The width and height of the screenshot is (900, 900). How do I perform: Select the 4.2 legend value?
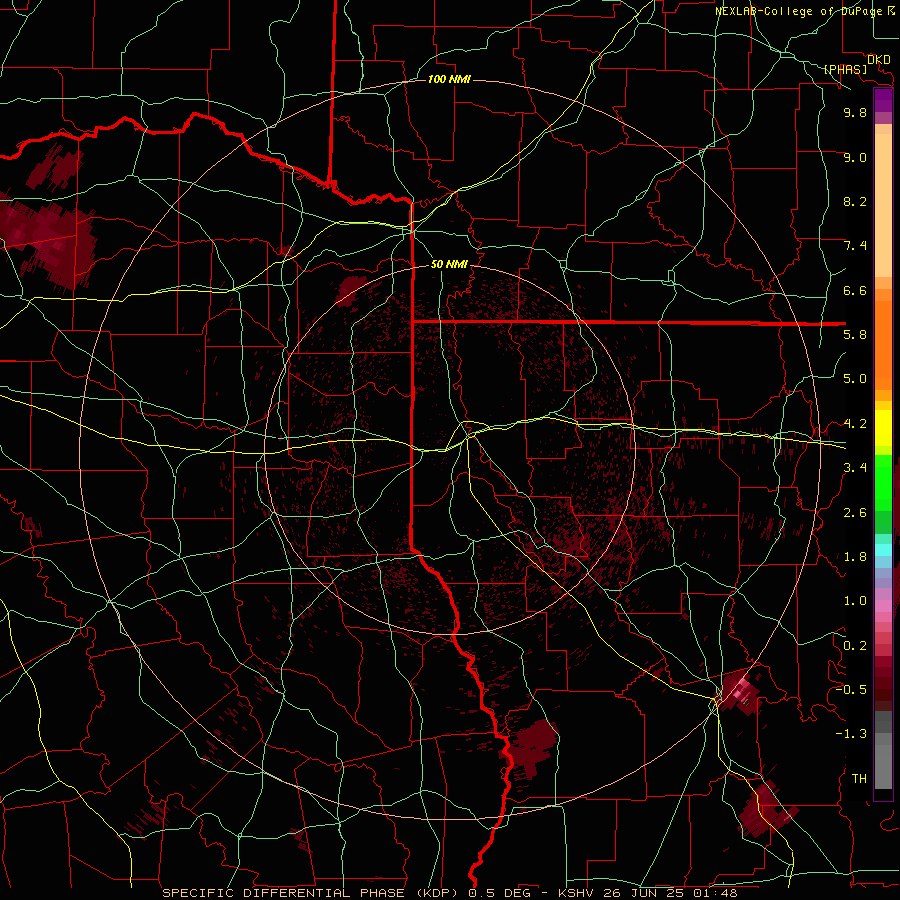coord(855,424)
